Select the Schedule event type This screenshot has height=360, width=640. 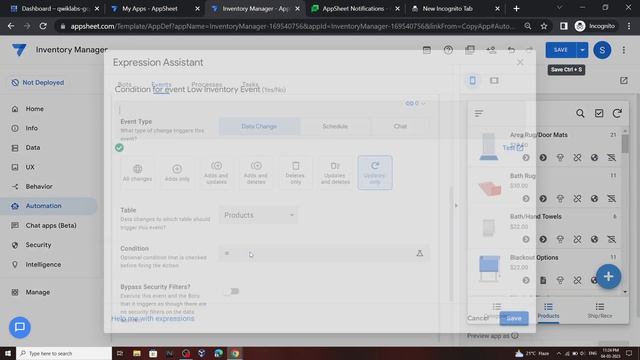coord(335,126)
